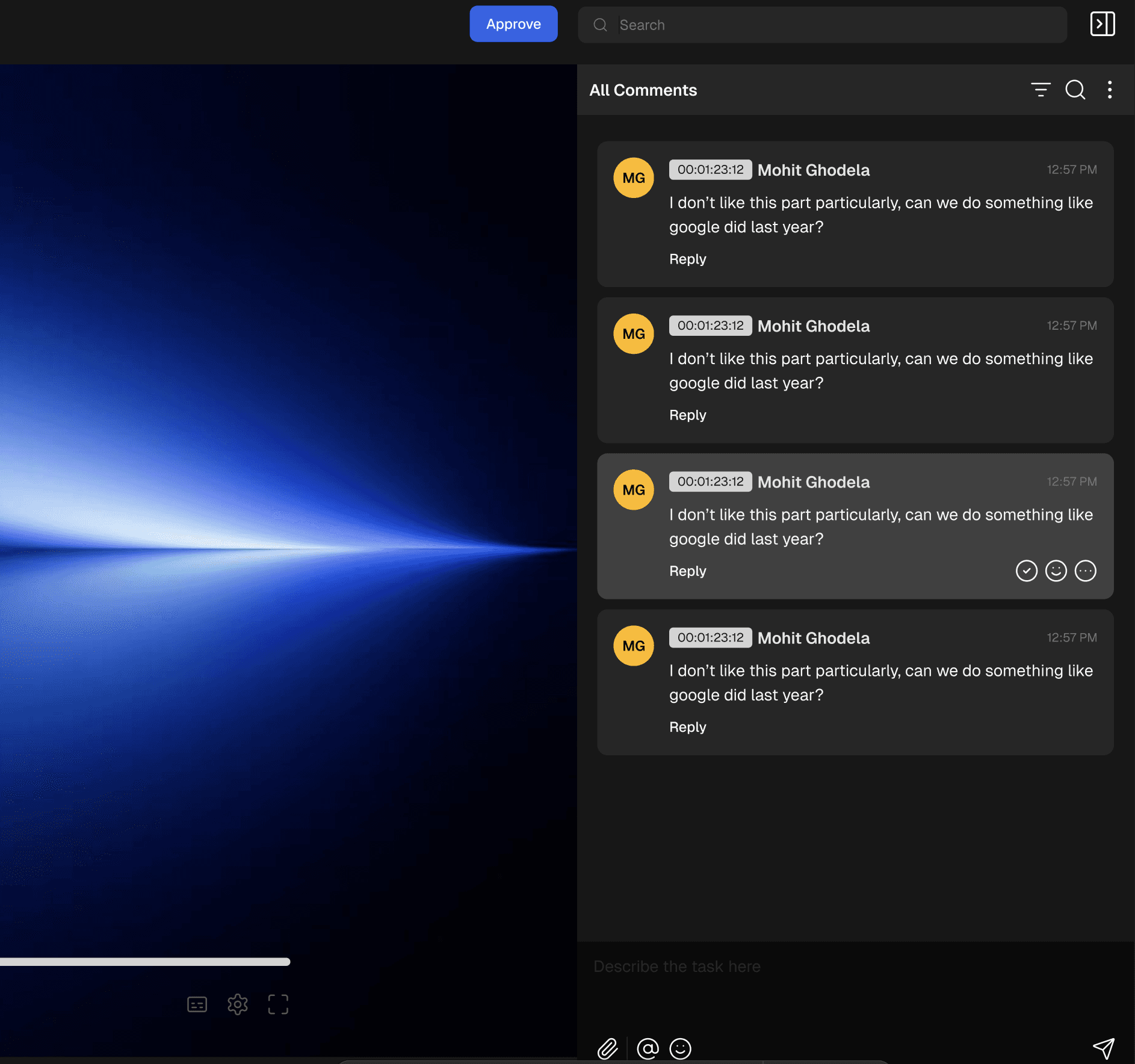The image size is (1135, 1064).
Task: Jump to timestamp 00:01:23:12 on first comment
Action: pos(710,169)
